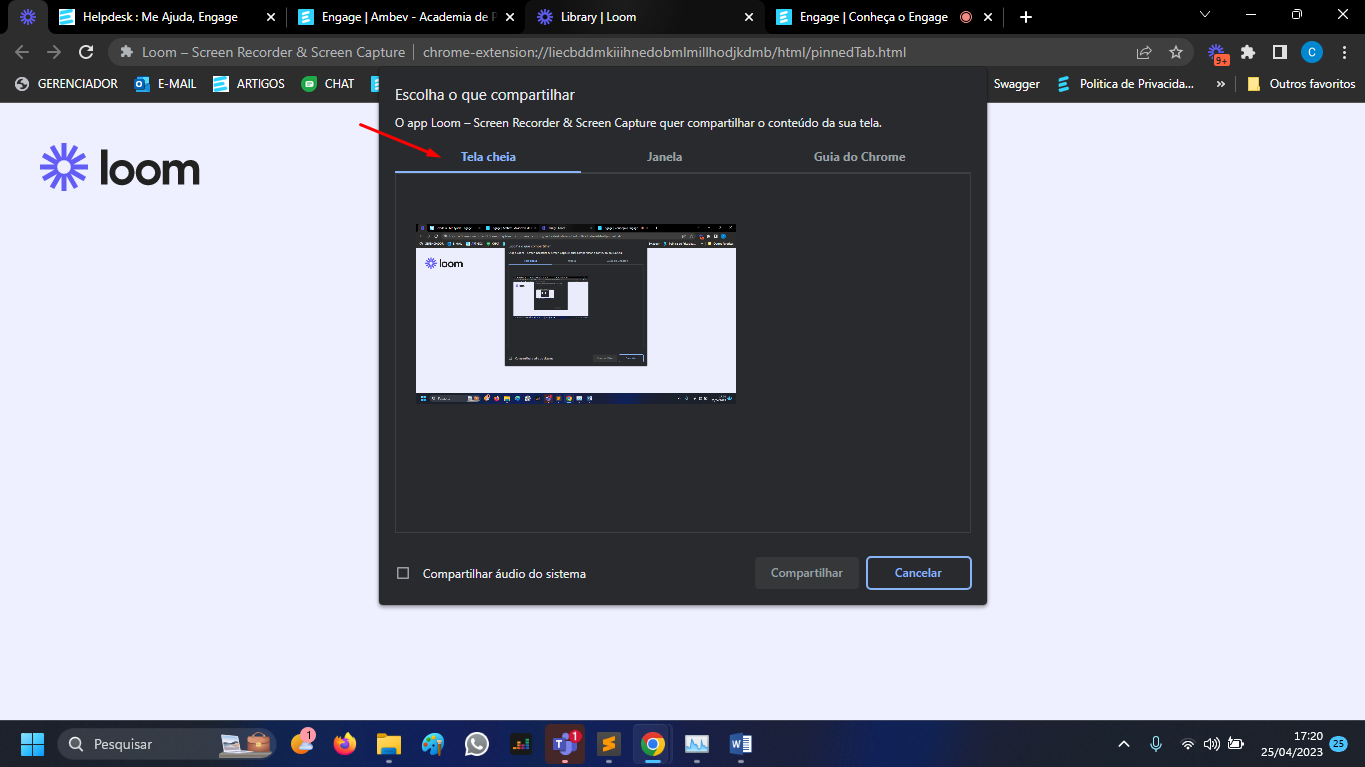Open Microsoft Teams from taskbar
The width and height of the screenshot is (1365, 767).
point(565,744)
